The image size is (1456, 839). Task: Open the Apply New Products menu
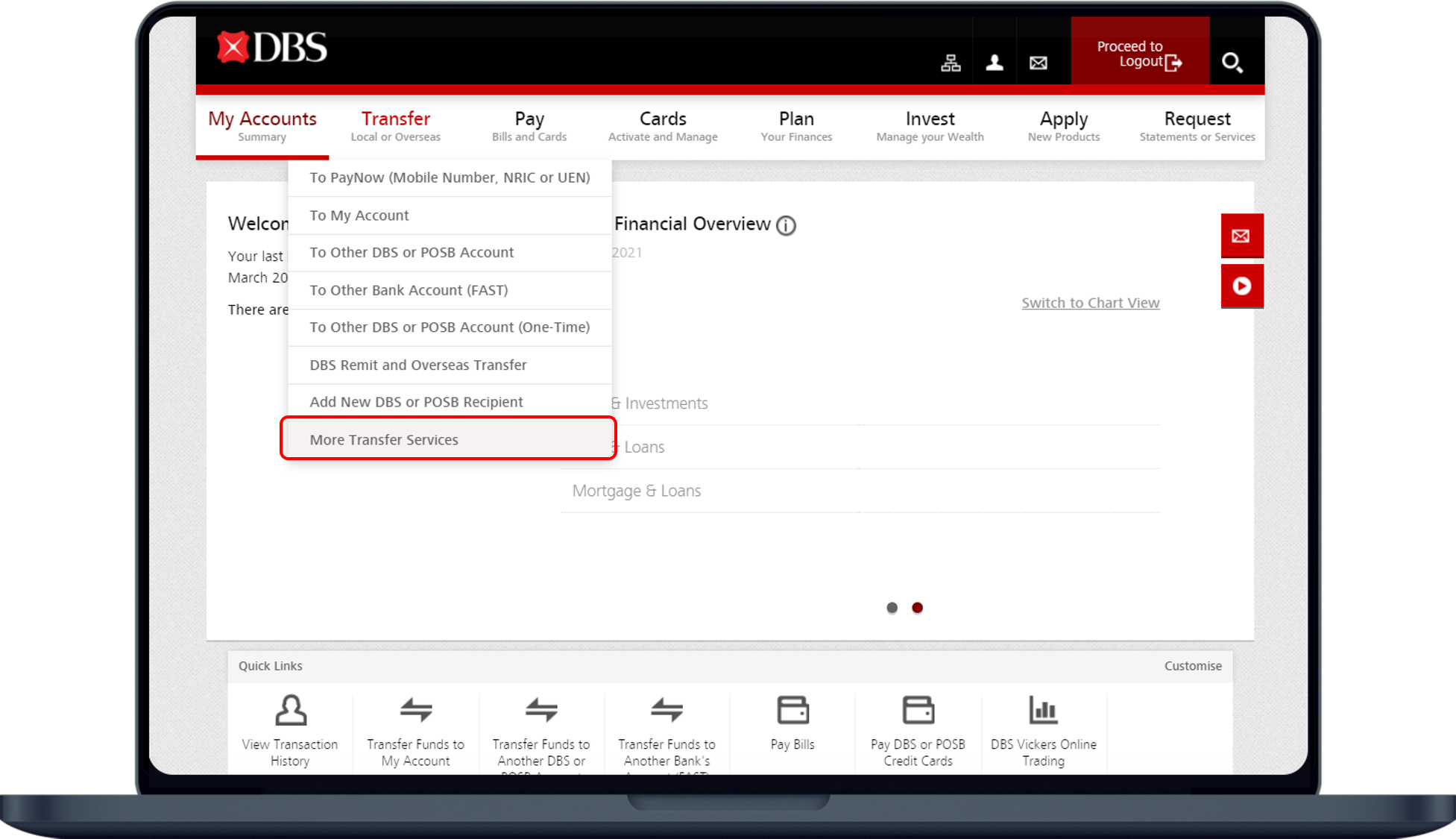pos(1064,126)
